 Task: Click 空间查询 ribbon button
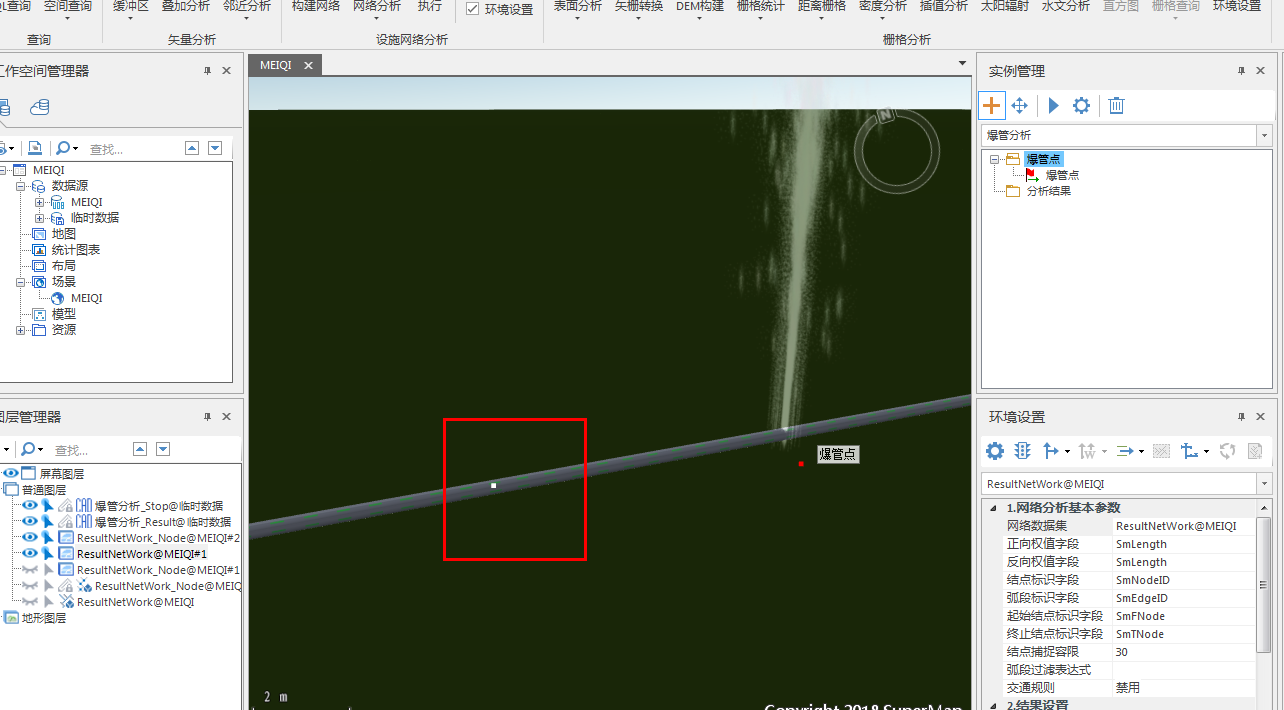[68, 6]
